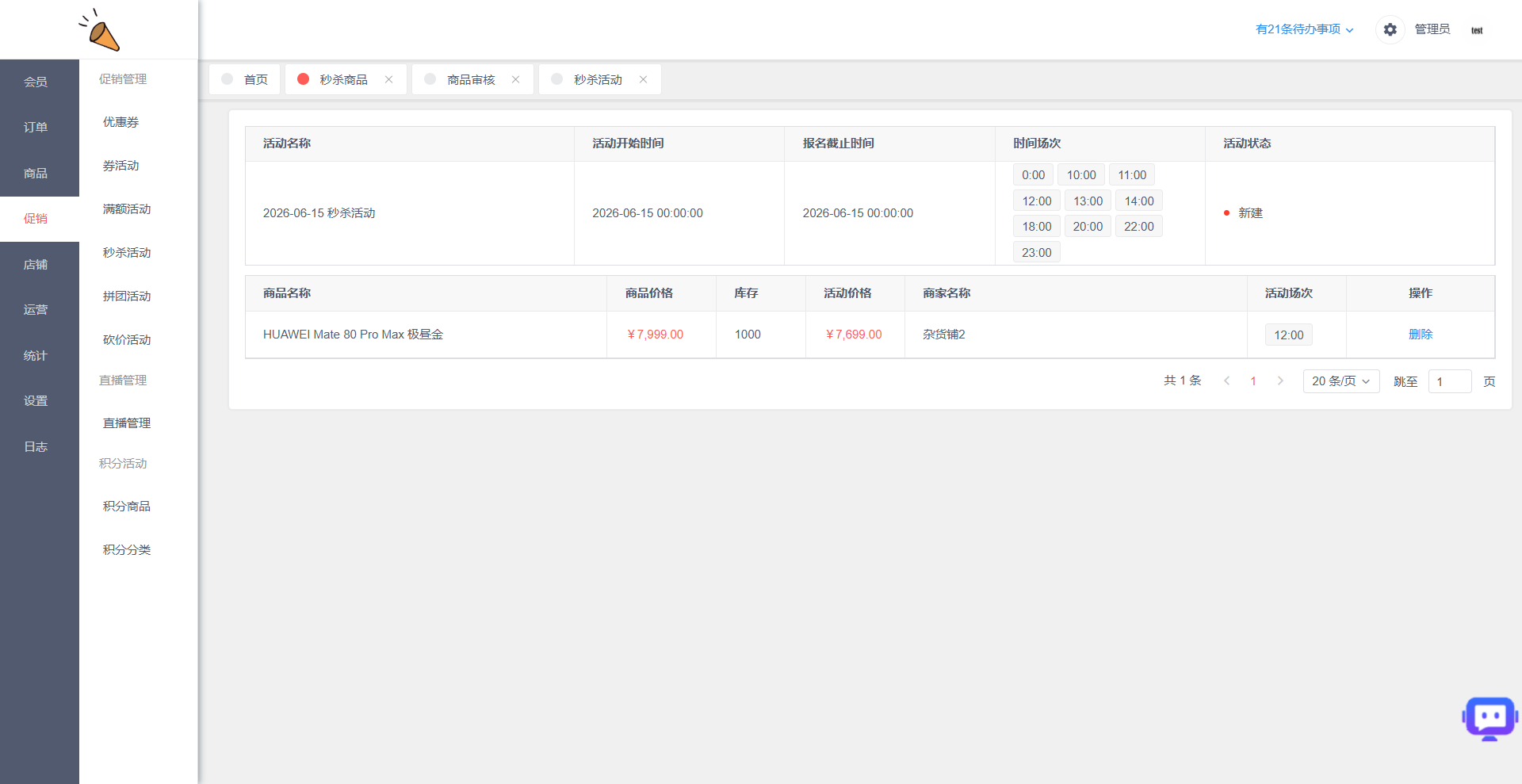1522x784 pixels.
Task: Switch to the 首页 tab
Action: pos(245,79)
